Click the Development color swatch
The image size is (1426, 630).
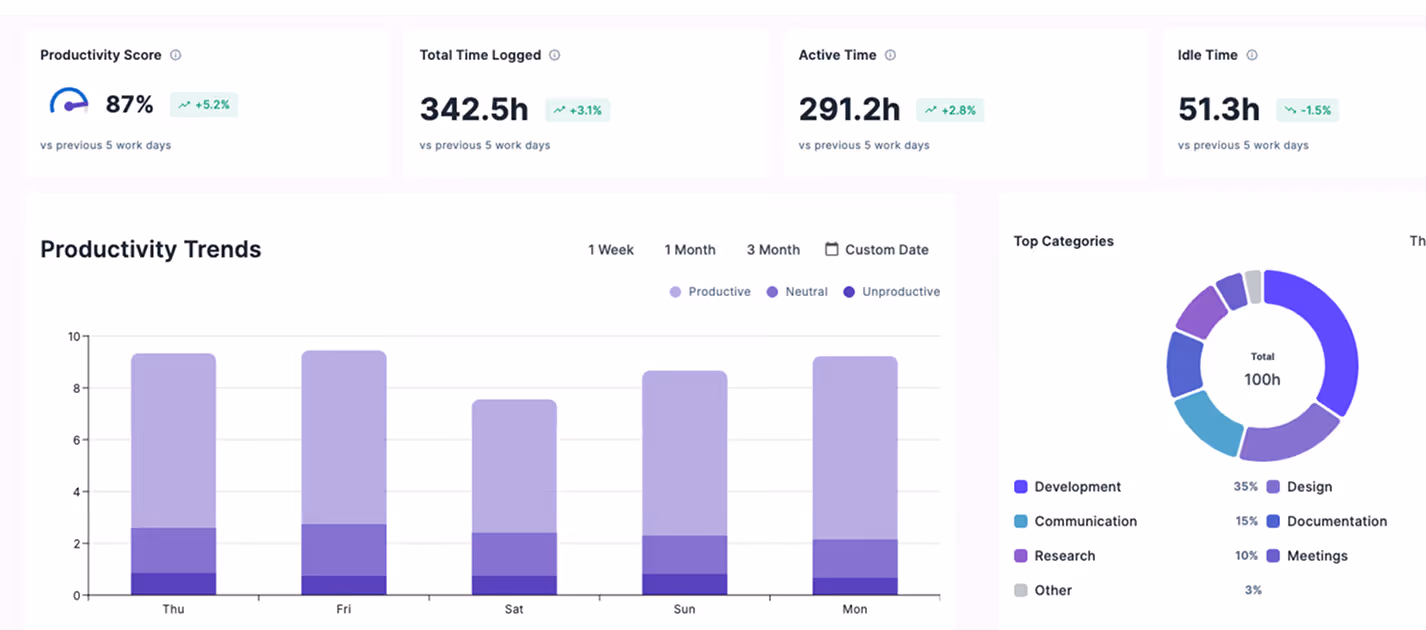[1021, 487]
